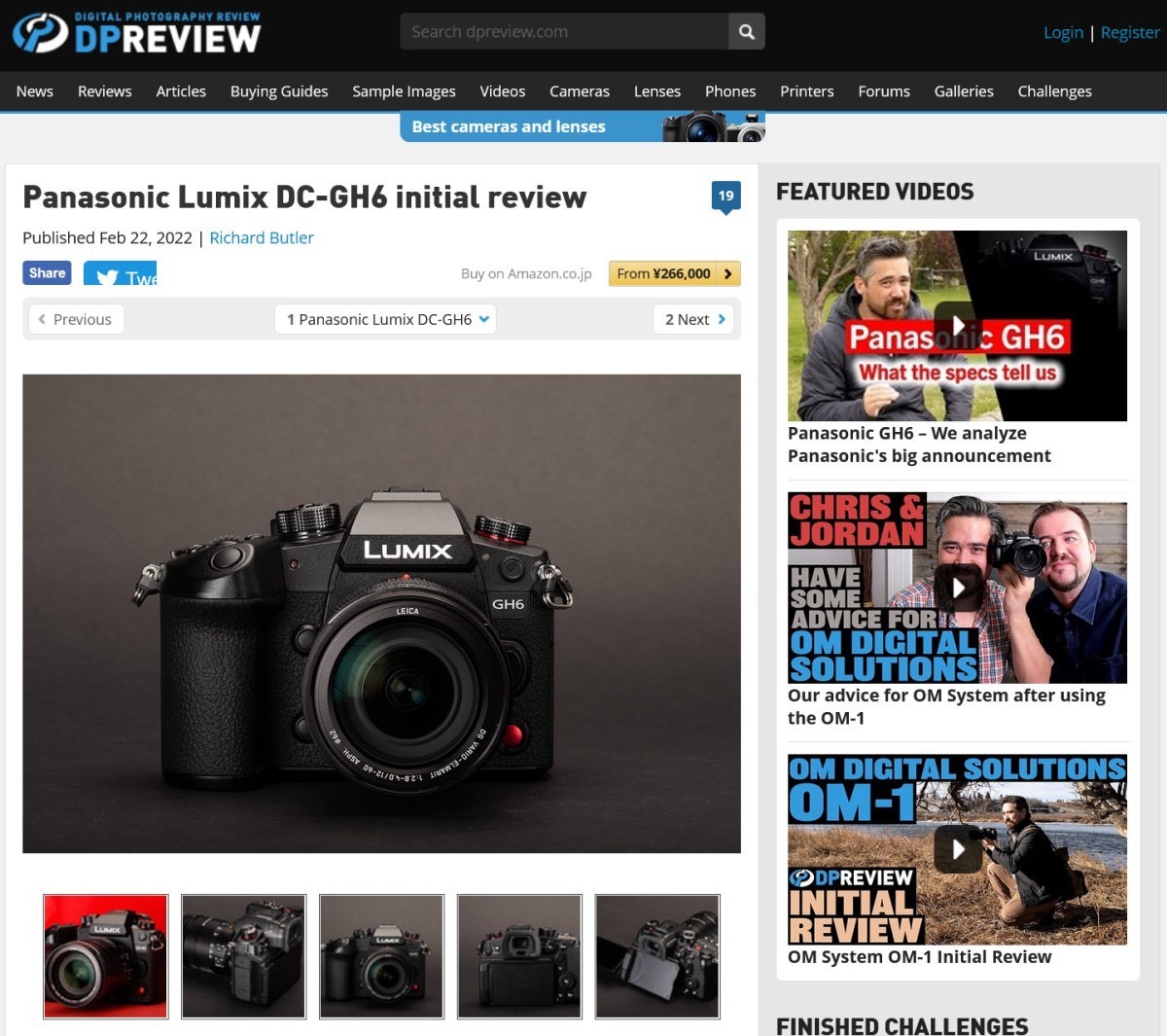The width and height of the screenshot is (1167, 1036).
Task: Open the Videos section
Action: click(503, 91)
